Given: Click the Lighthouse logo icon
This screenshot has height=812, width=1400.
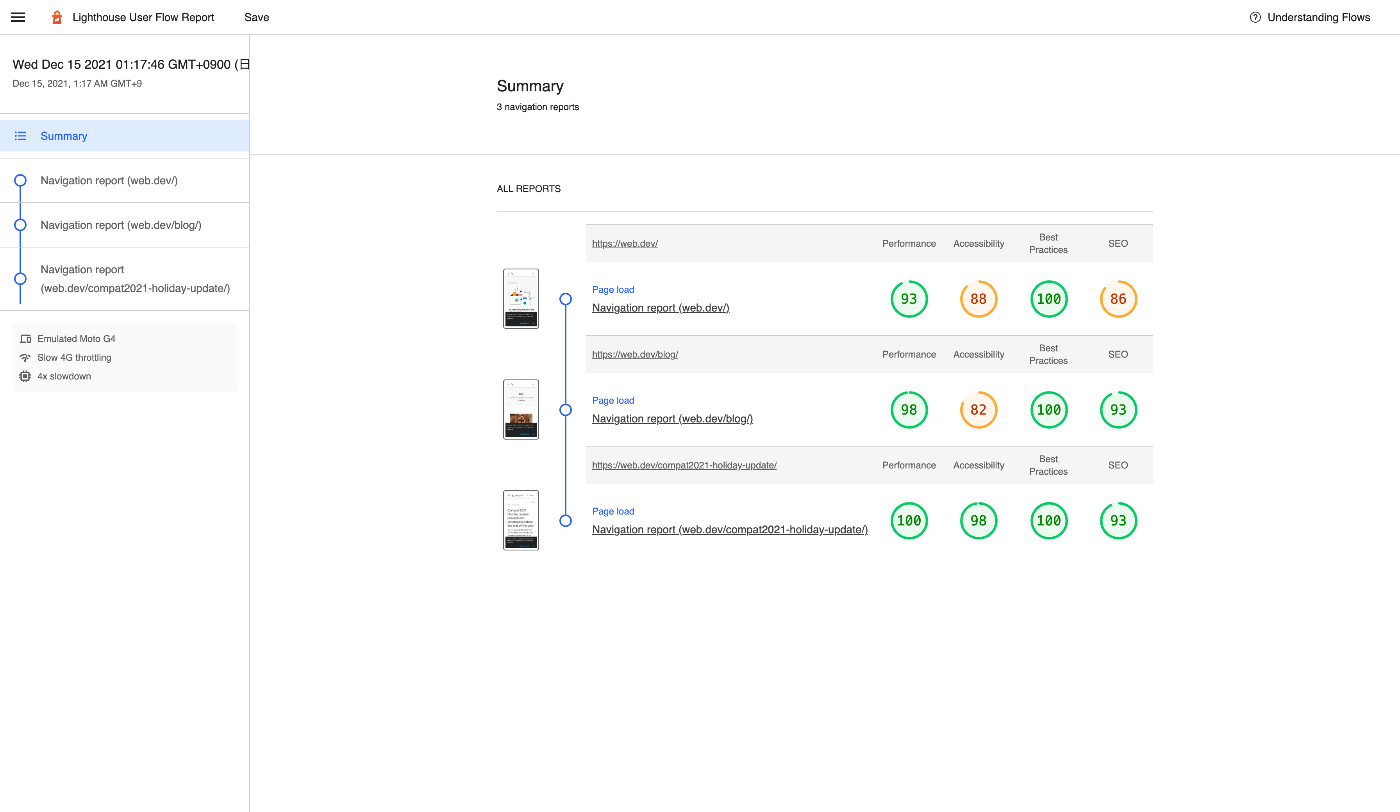Looking at the screenshot, I should click(x=57, y=17).
